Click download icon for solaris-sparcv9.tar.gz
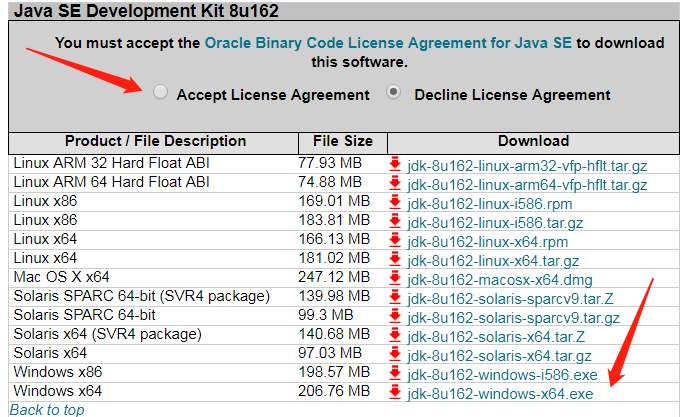The image size is (681, 417). (x=395, y=316)
